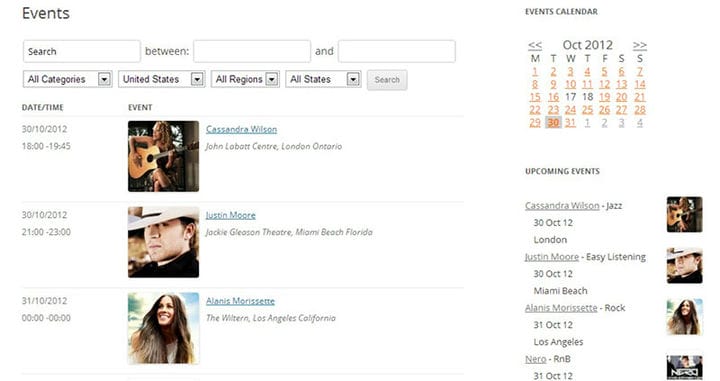The width and height of the screenshot is (720, 381).
Task: Click small Justin Moore thumbnail in sidebar
Action: click(684, 265)
